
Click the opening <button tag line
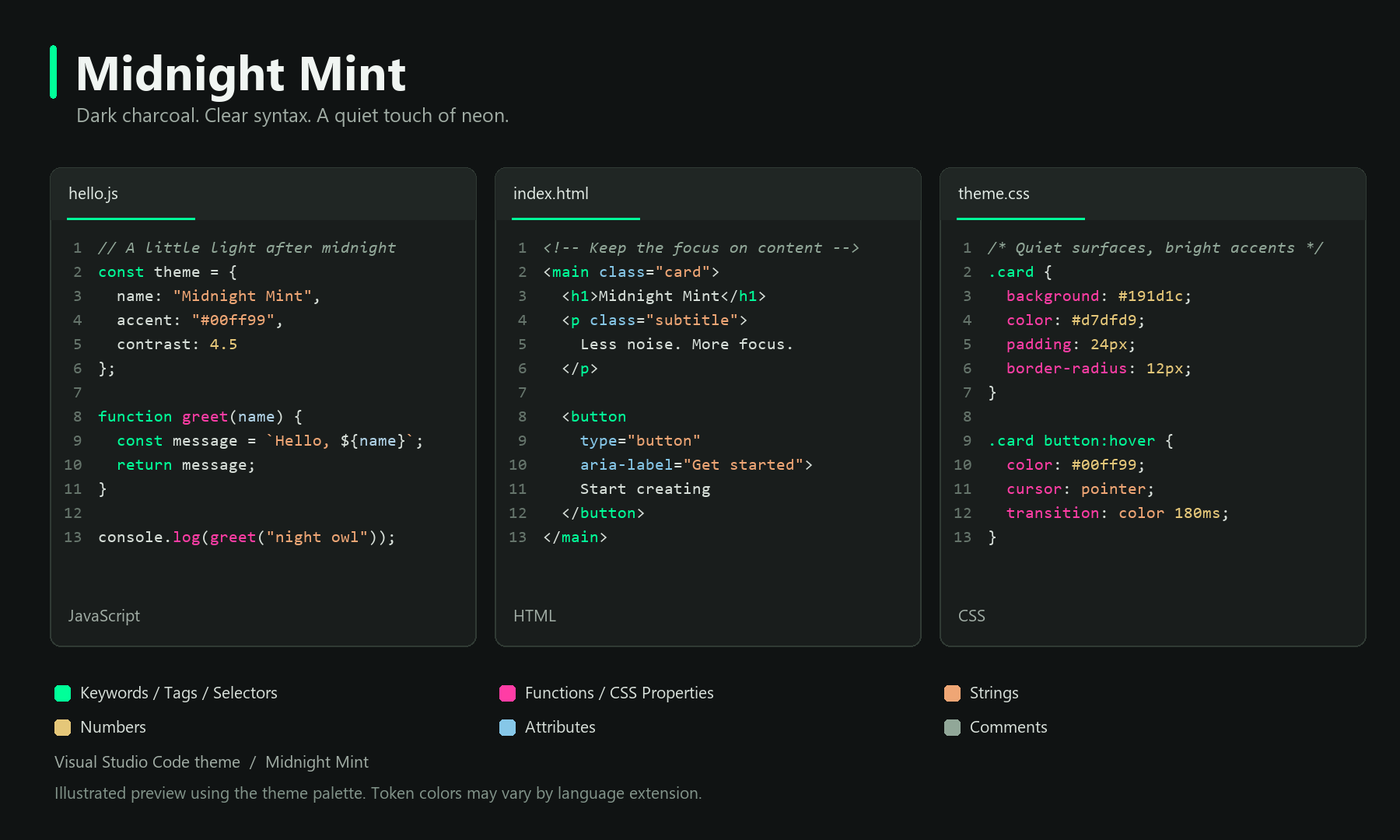[x=593, y=417]
